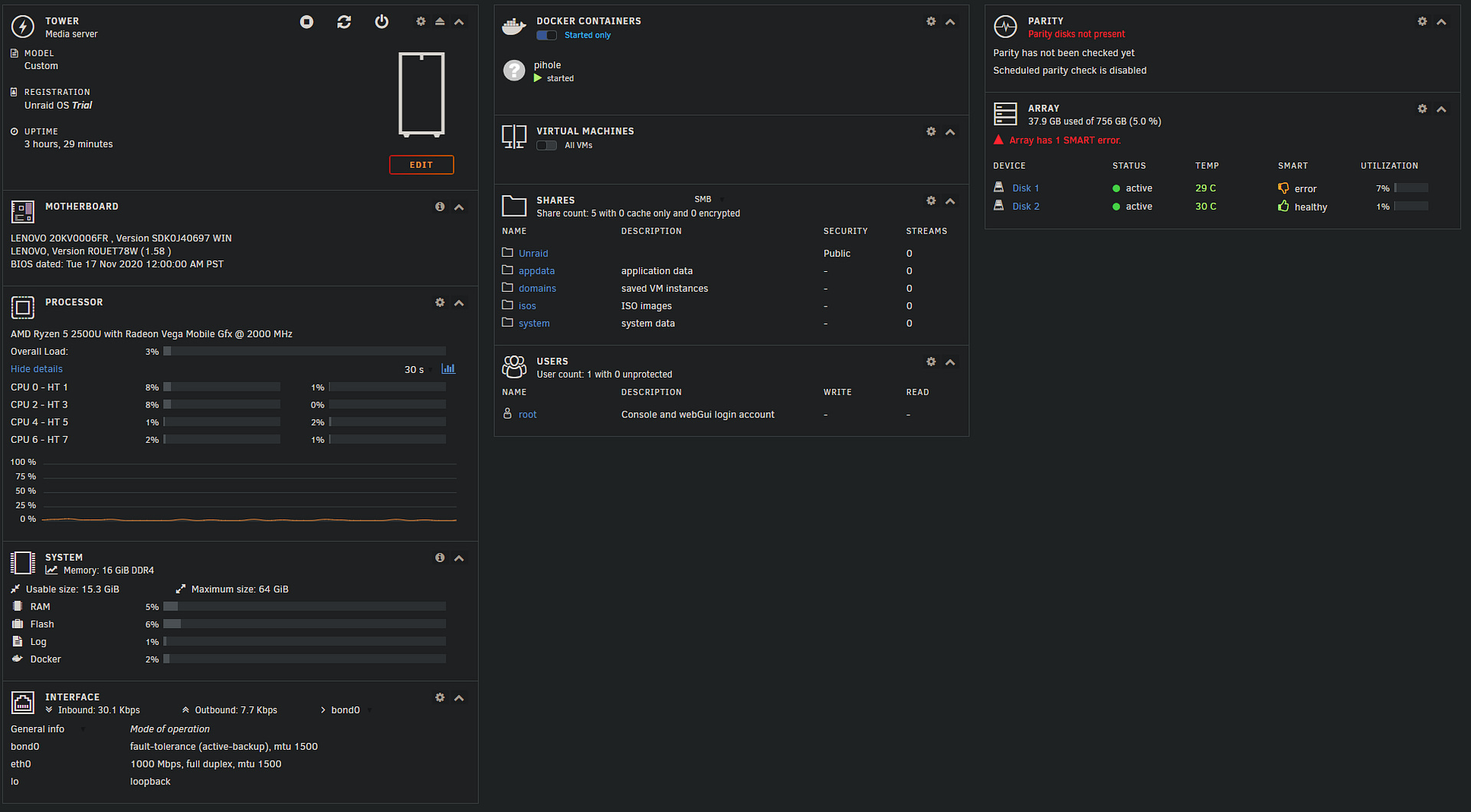The height and width of the screenshot is (812, 1471).
Task: Open the General info dropdown in Interface
Action: click(48, 729)
